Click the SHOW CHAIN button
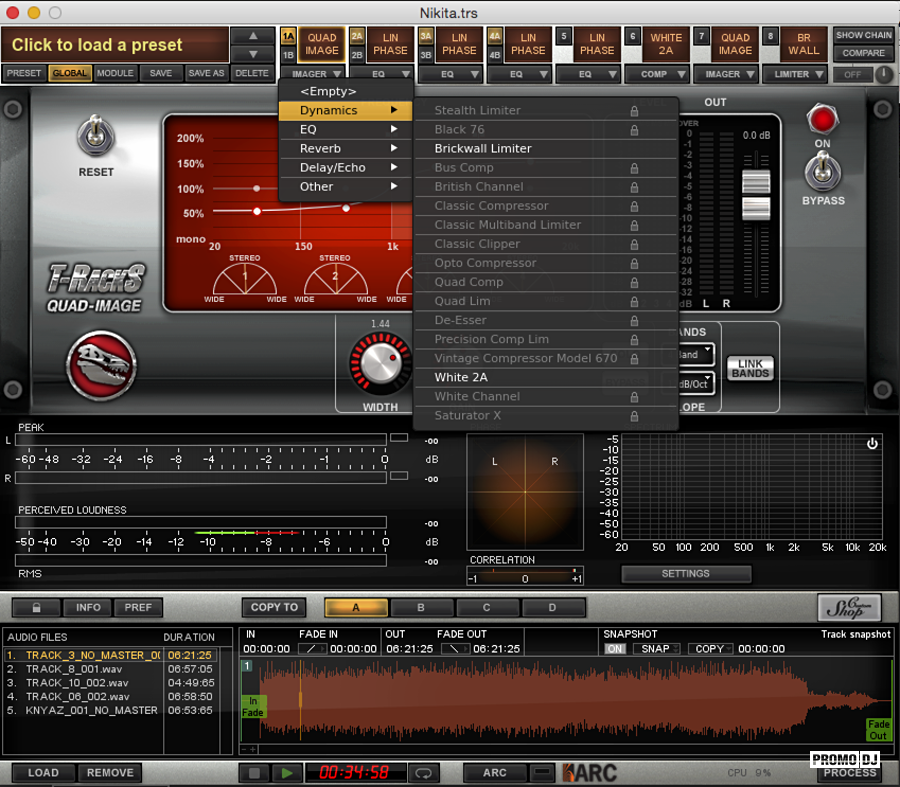The height and width of the screenshot is (787, 900). pyautogui.click(x=863, y=36)
